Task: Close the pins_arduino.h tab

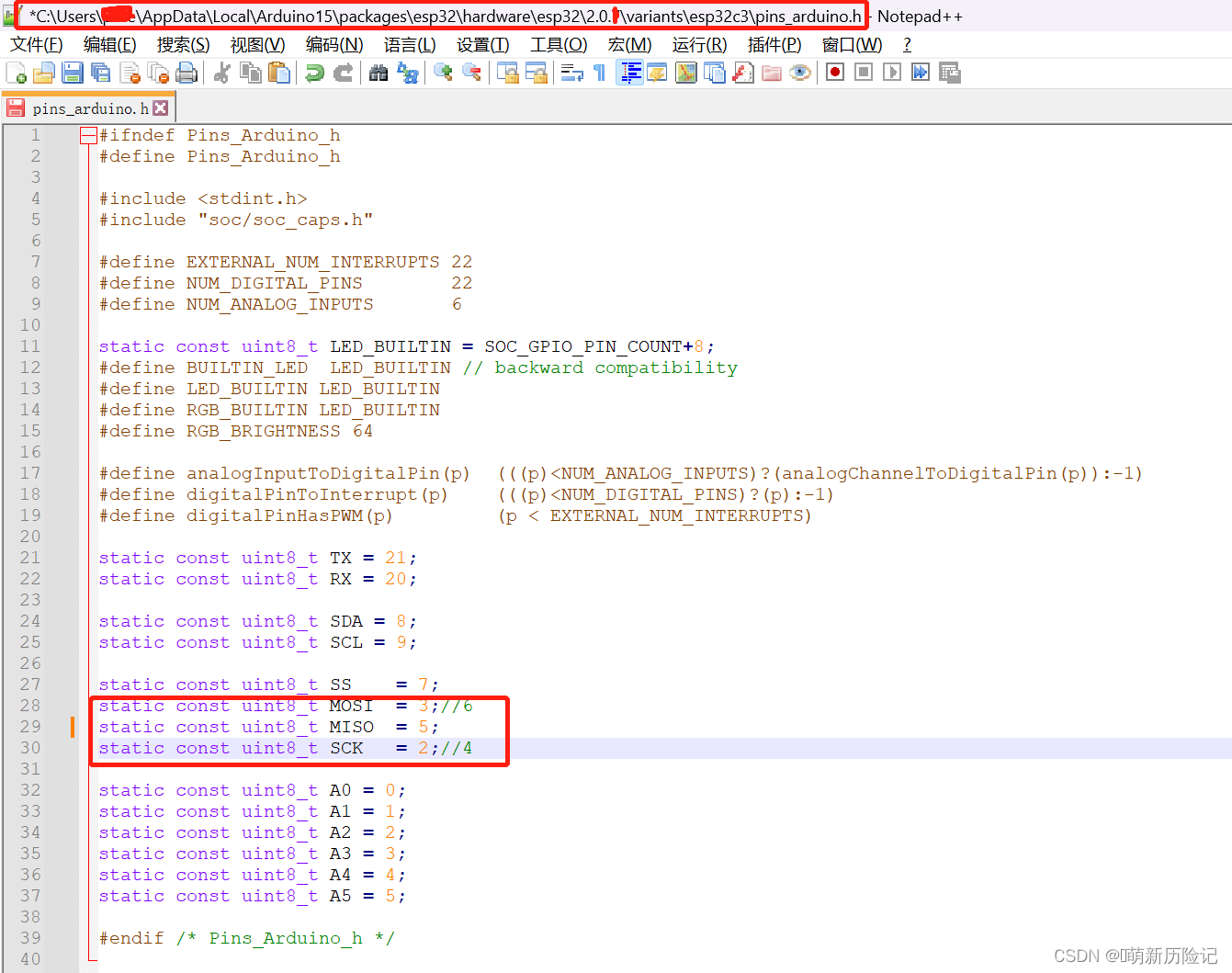Action: (160, 107)
